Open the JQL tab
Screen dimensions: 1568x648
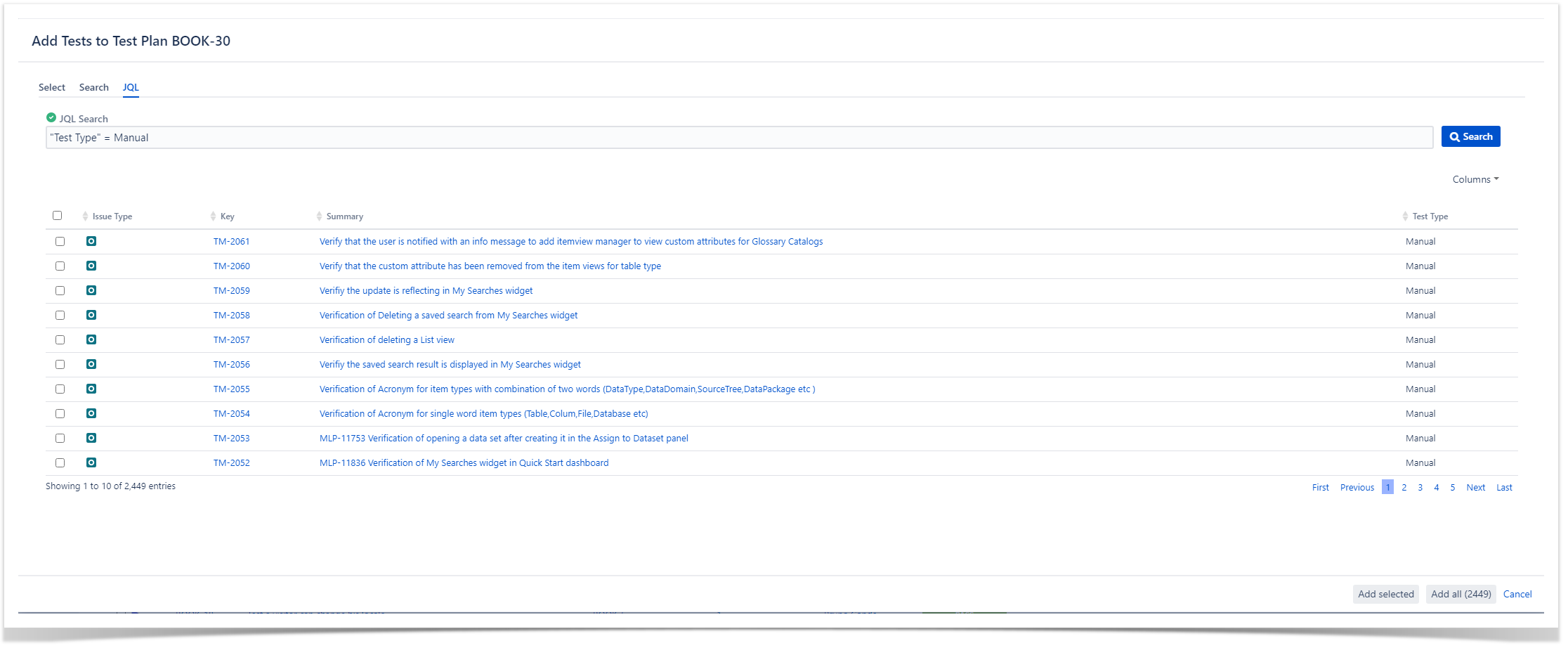[131, 87]
